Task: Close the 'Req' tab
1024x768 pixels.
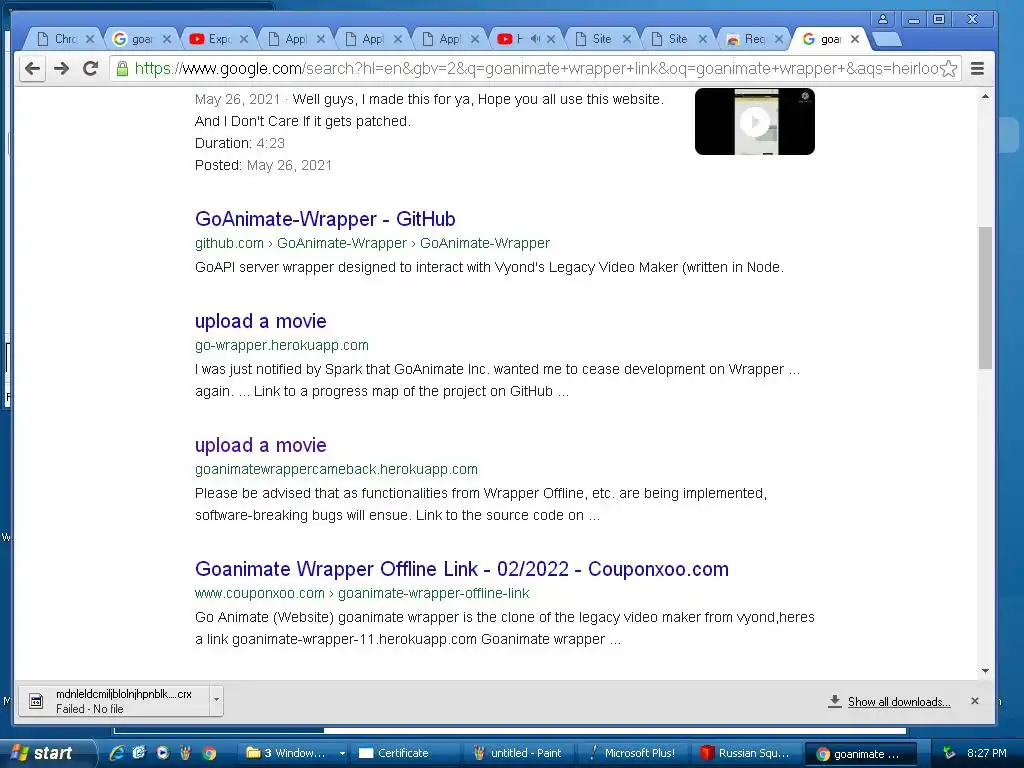Action: click(778, 39)
